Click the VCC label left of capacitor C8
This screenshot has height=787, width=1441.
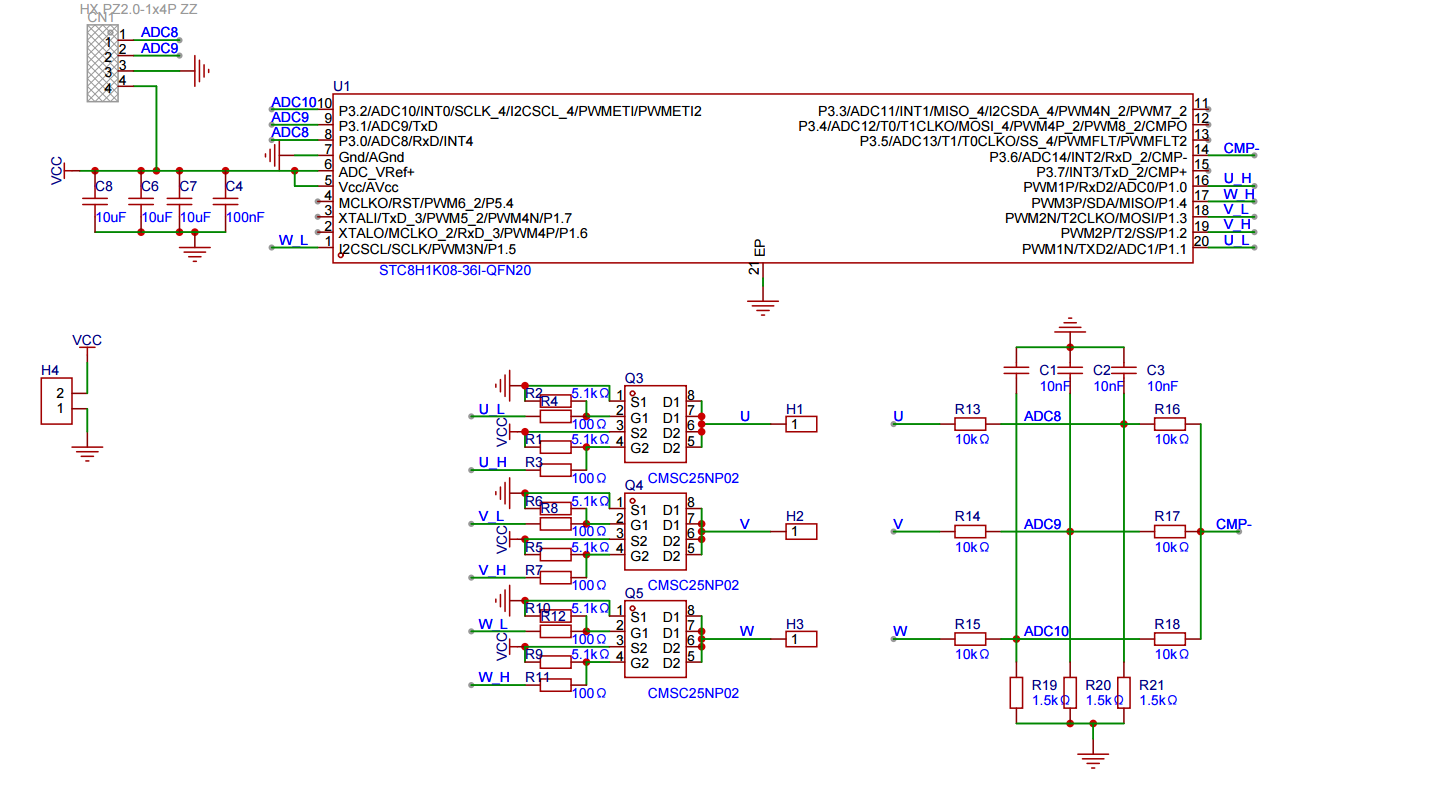click(56, 170)
